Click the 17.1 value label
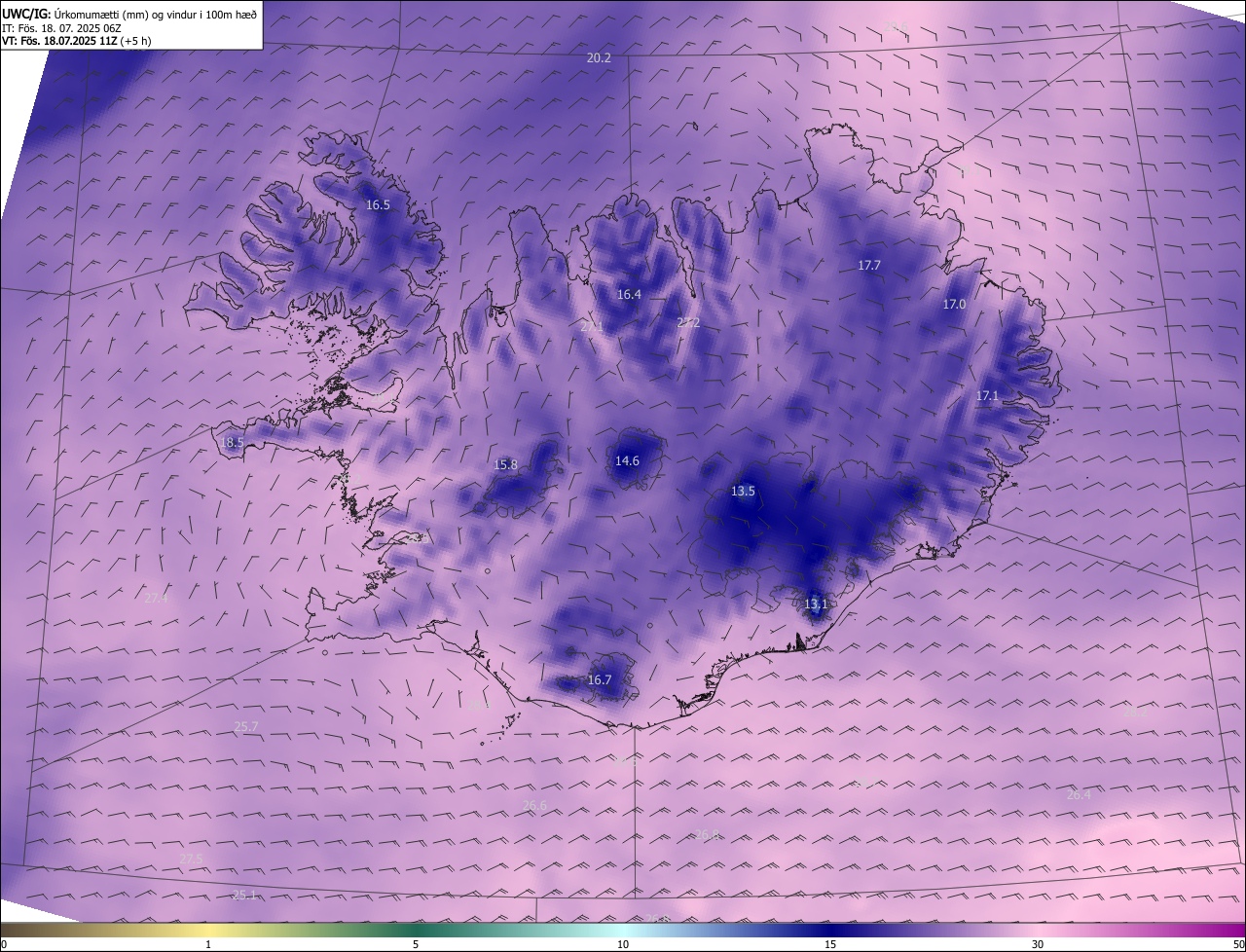Image resolution: width=1246 pixels, height=952 pixels. click(987, 396)
